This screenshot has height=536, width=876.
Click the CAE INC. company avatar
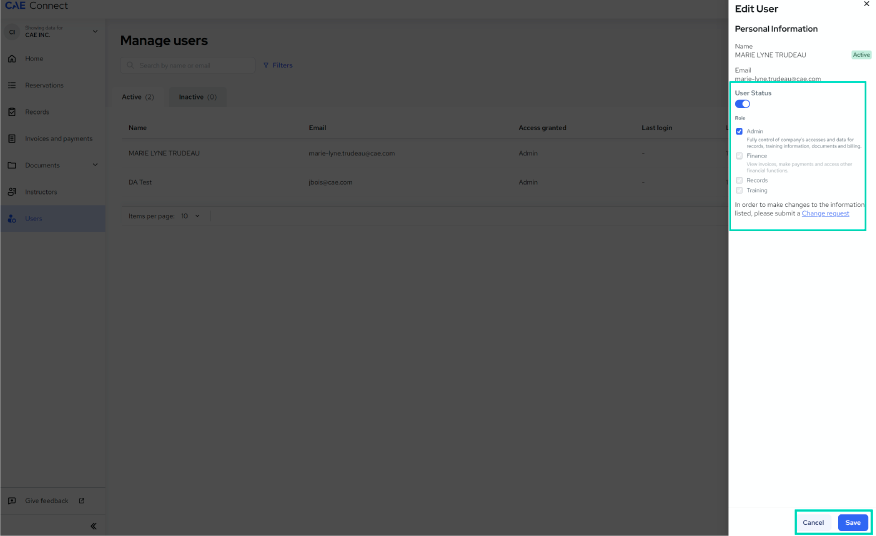tap(12, 32)
